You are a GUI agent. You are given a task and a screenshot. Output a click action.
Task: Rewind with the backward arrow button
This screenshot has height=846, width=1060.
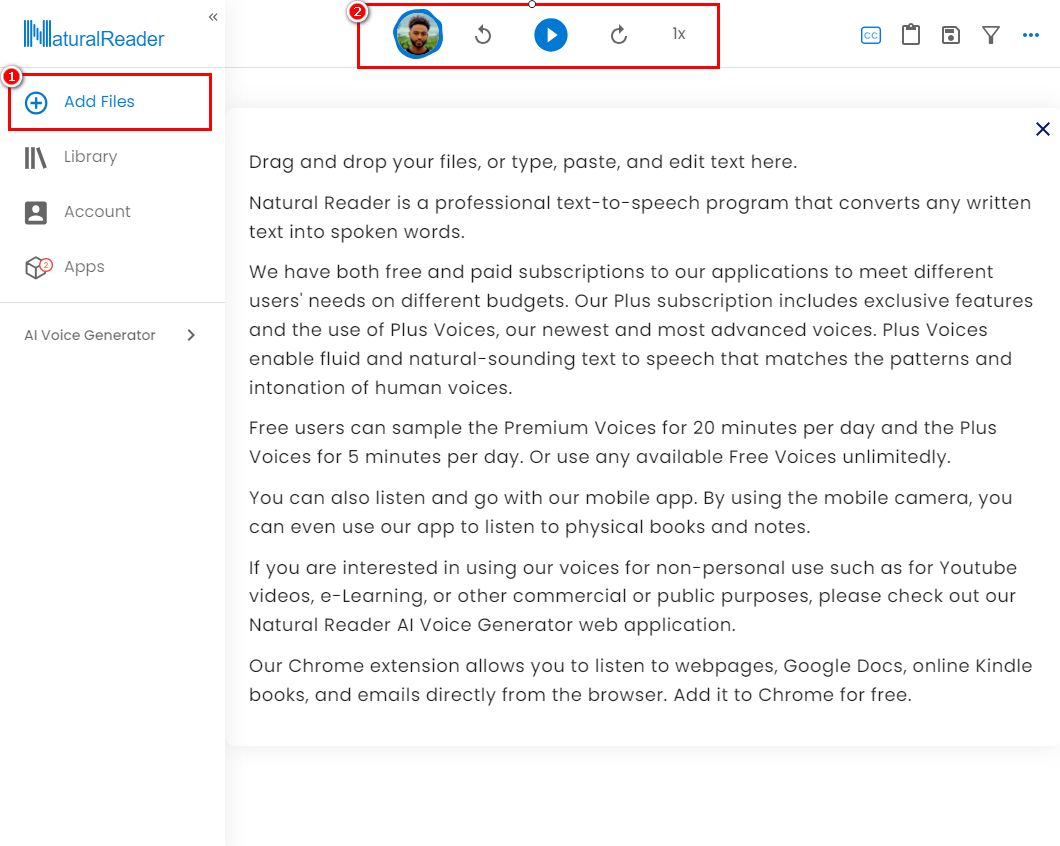click(483, 34)
